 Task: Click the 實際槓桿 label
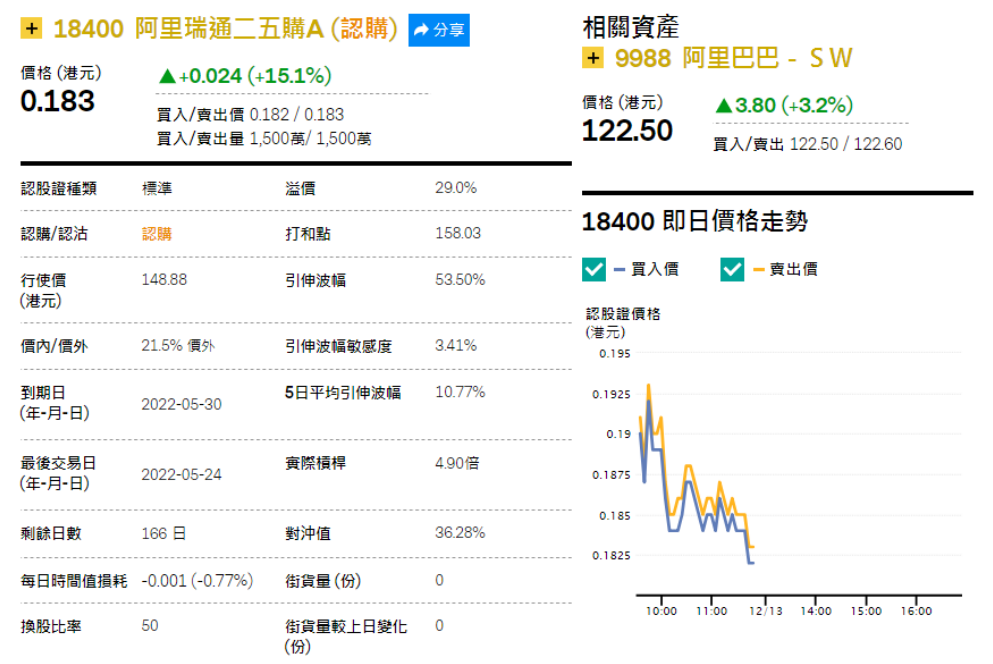click(315, 463)
